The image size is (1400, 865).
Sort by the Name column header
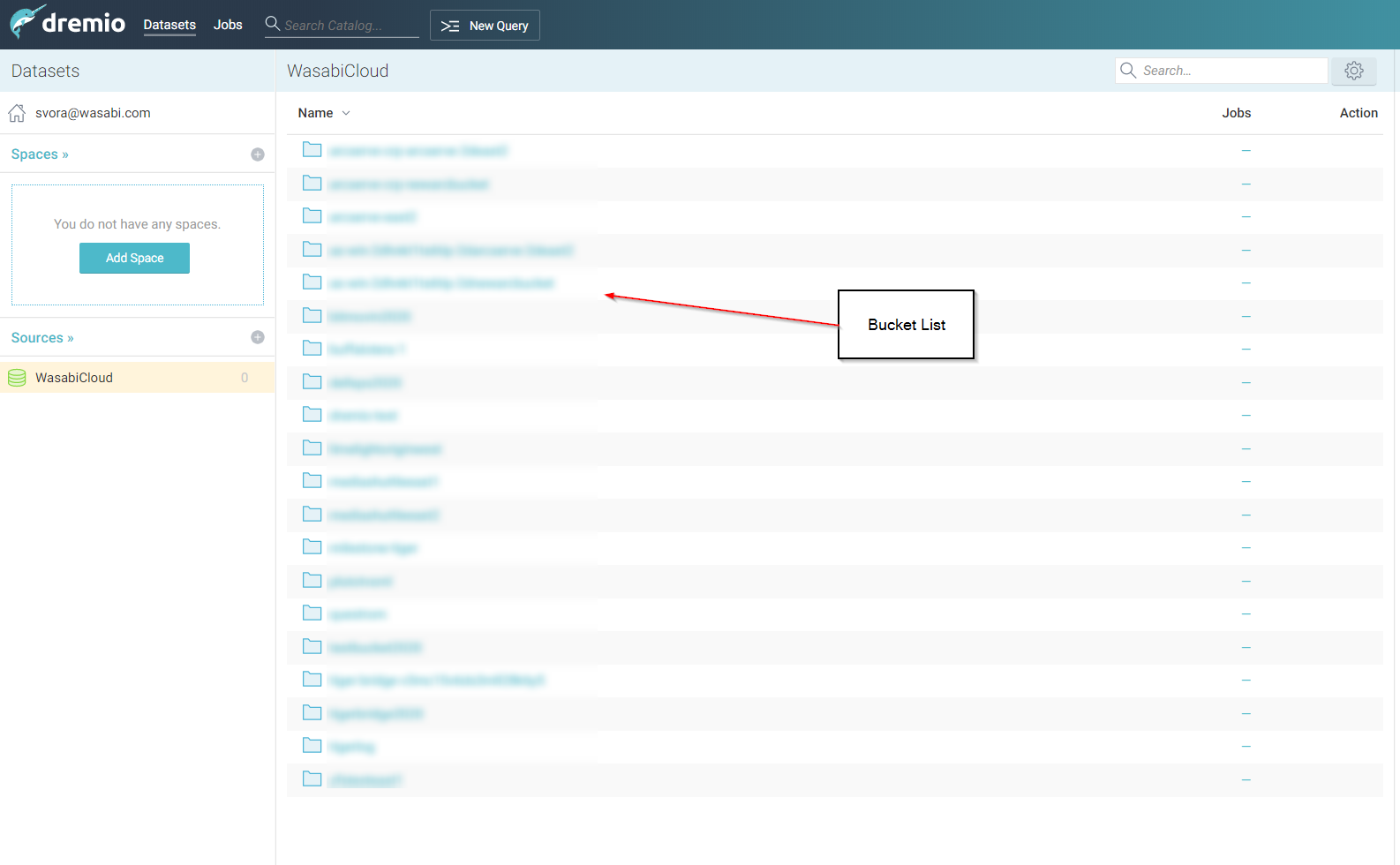point(315,113)
